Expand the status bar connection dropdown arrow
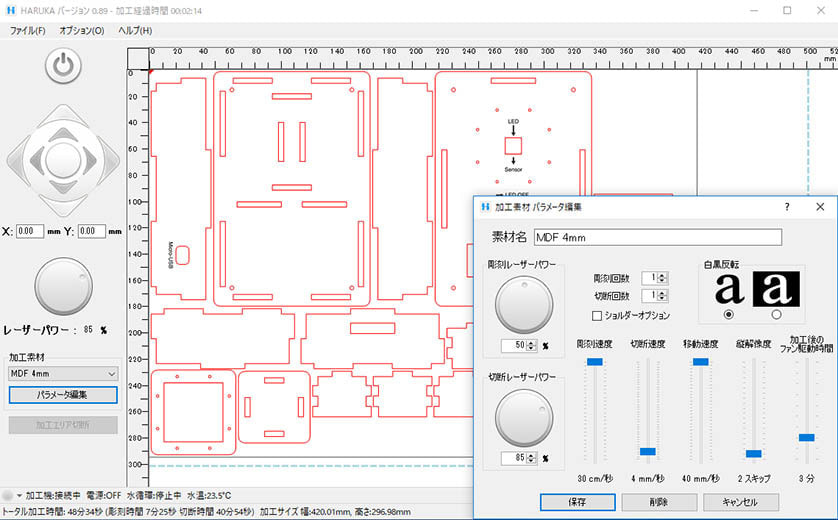Image resolution: width=838 pixels, height=520 pixels. tap(19, 496)
